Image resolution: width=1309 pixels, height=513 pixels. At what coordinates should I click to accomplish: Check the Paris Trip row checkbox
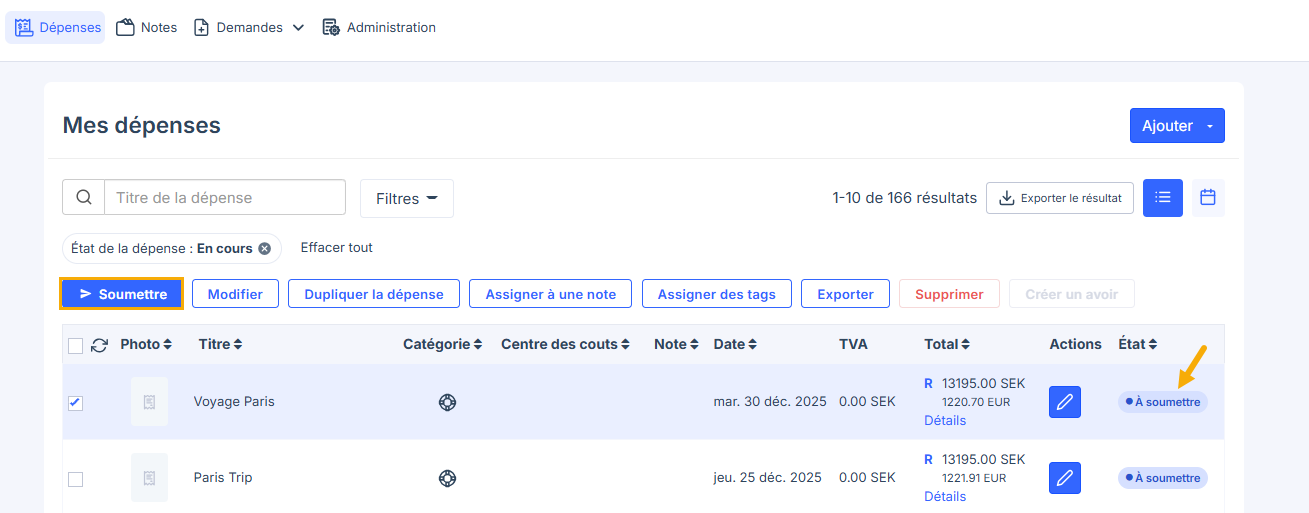point(76,479)
